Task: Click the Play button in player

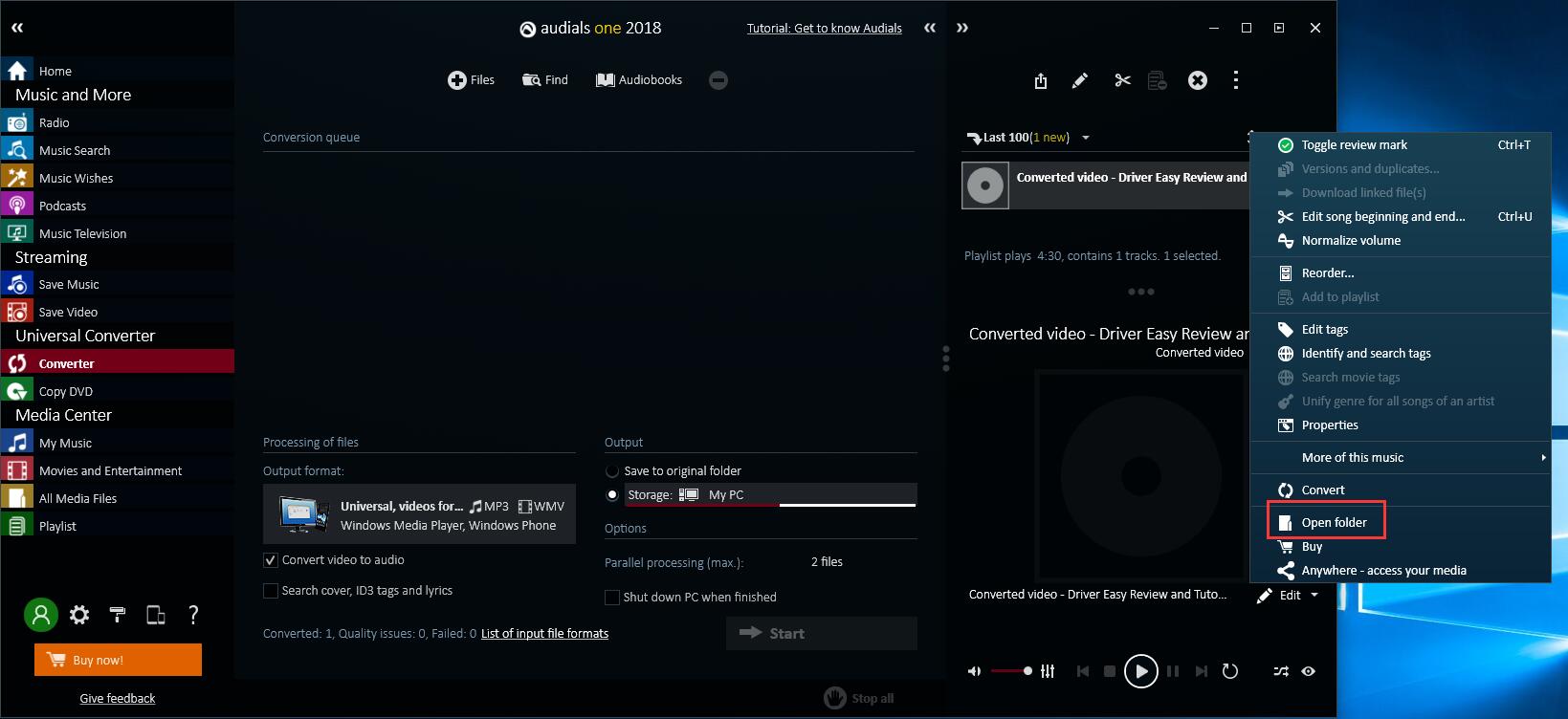Action: coord(1140,671)
